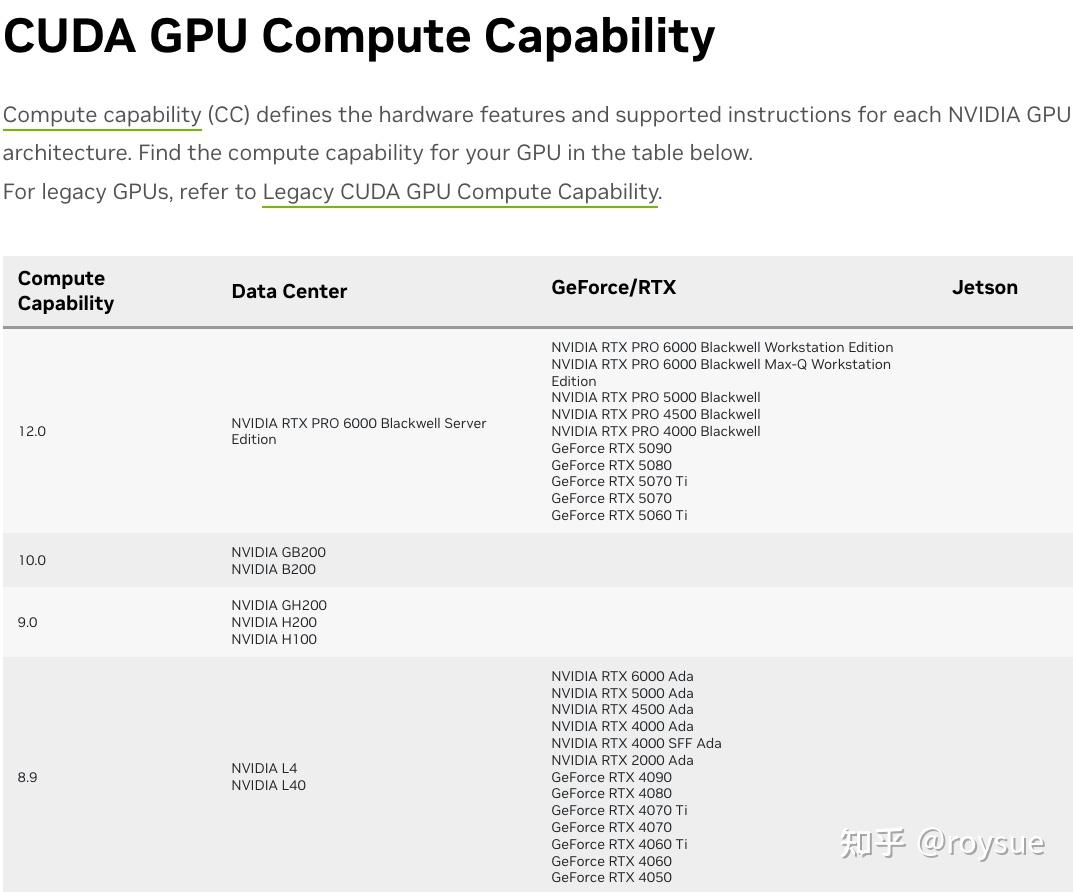Select the "GeForce RTX 4050" entry
Image resolution: width=1073 pixels, height=892 pixels.
[611, 877]
